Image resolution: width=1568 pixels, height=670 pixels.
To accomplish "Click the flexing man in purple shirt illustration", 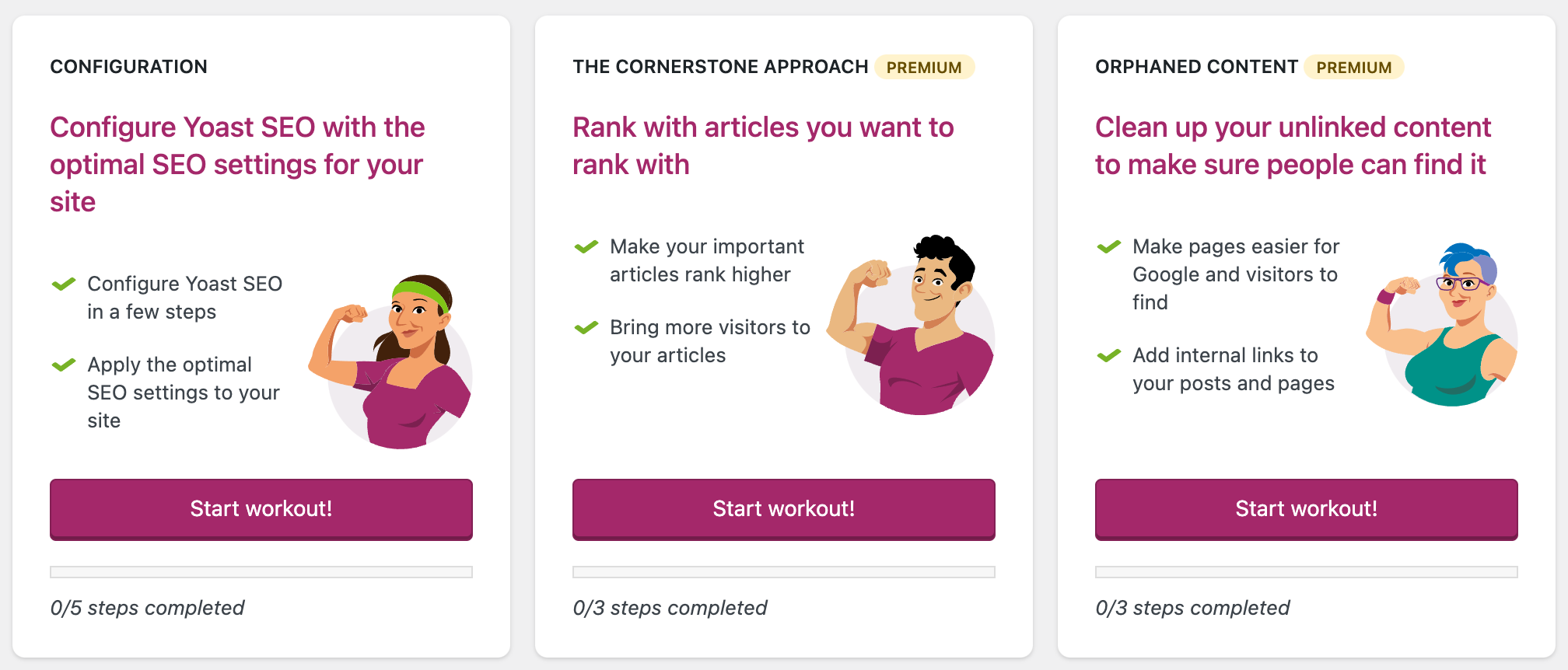I will 912,325.
